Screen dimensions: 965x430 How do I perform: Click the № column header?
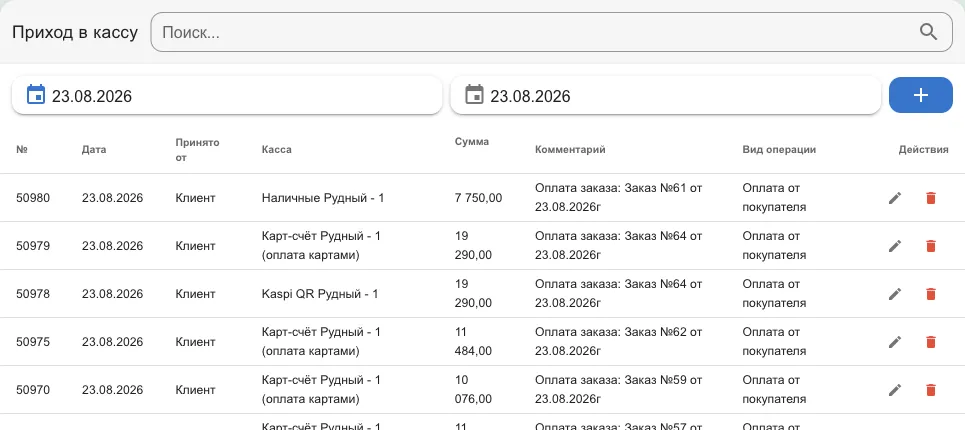pos(22,149)
